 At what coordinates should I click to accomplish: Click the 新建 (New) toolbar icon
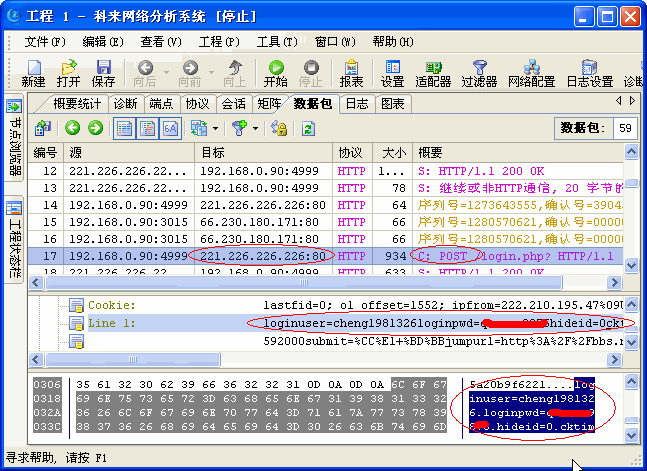[x=33, y=73]
